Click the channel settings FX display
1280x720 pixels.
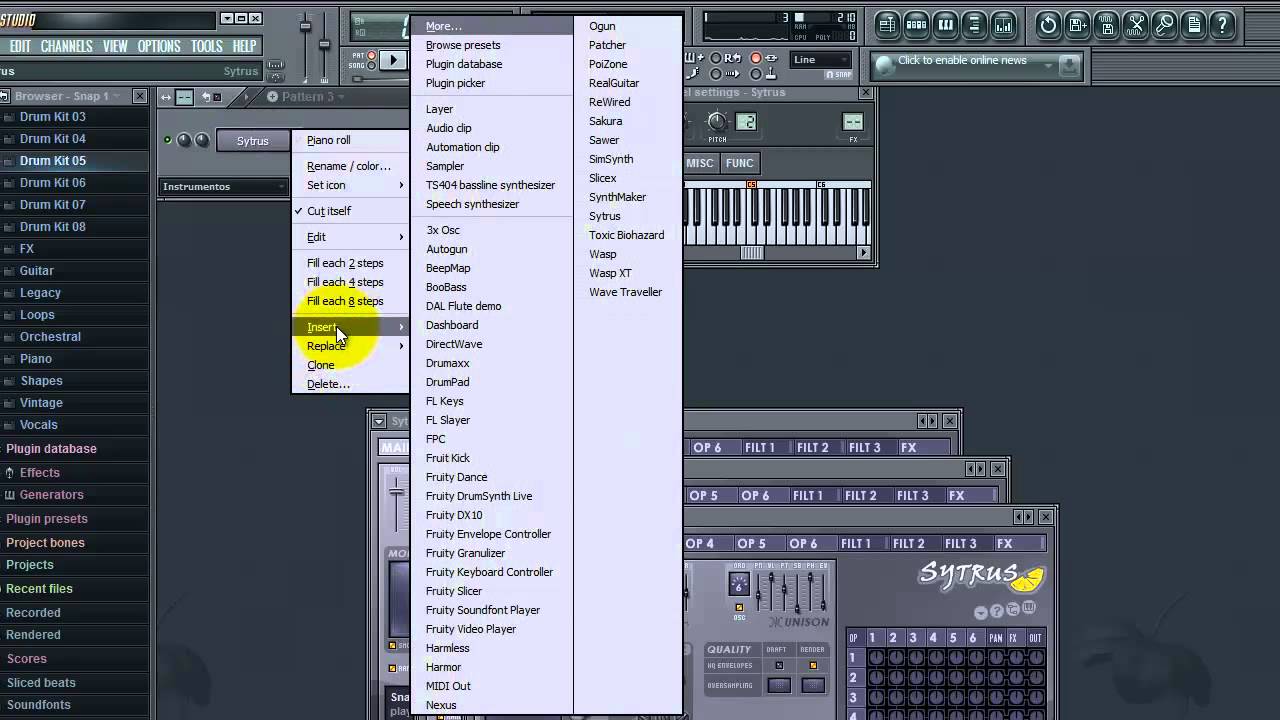point(853,121)
